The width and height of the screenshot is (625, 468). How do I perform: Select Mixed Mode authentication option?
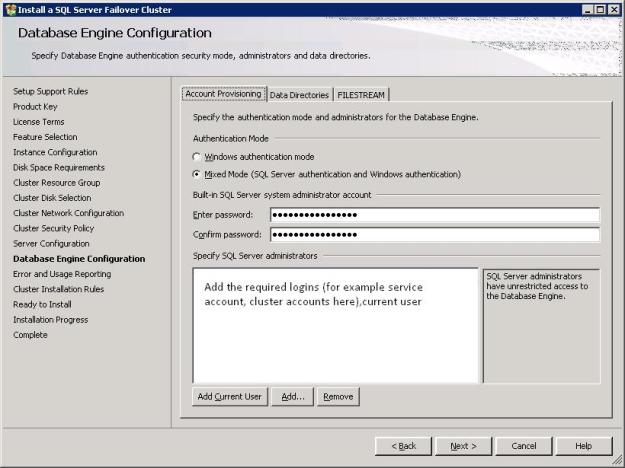tap(196, 173)
